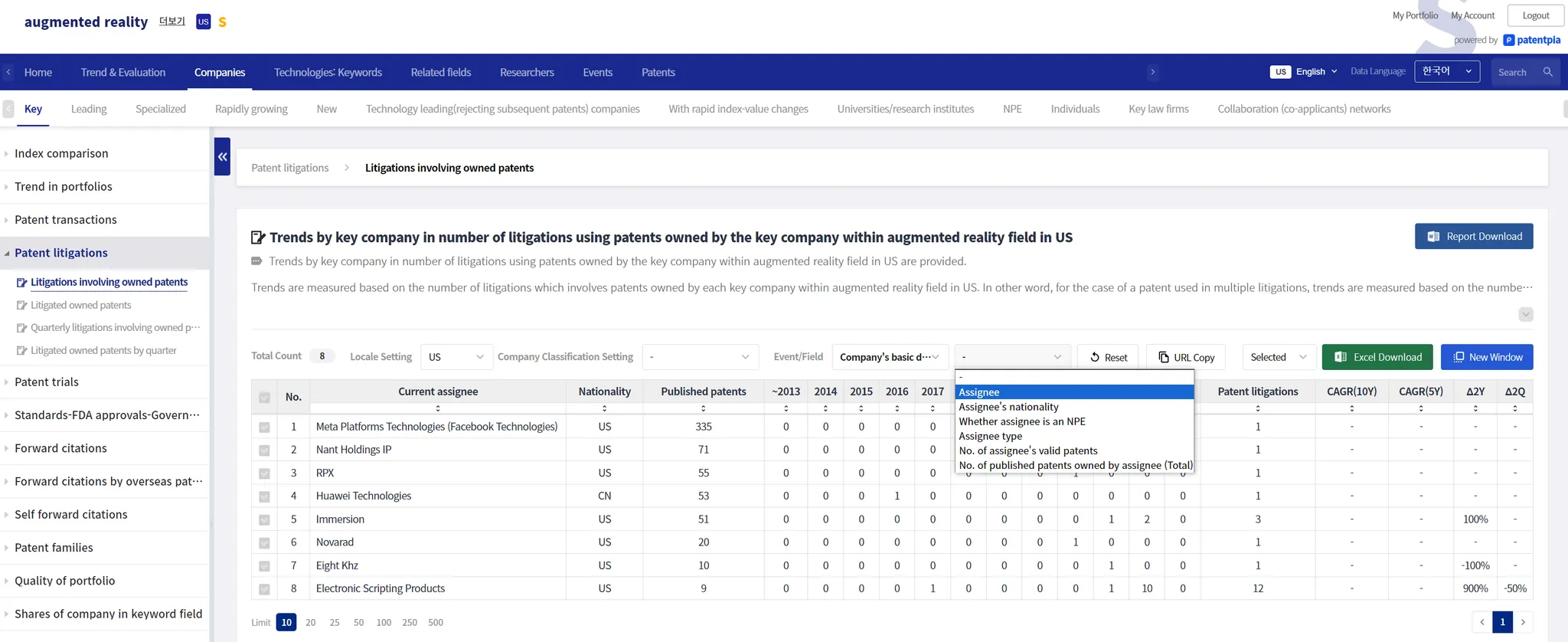Sort the Δ2Y column
Viewport: 1568px width, 642px height.
[x=1475, y=408]
